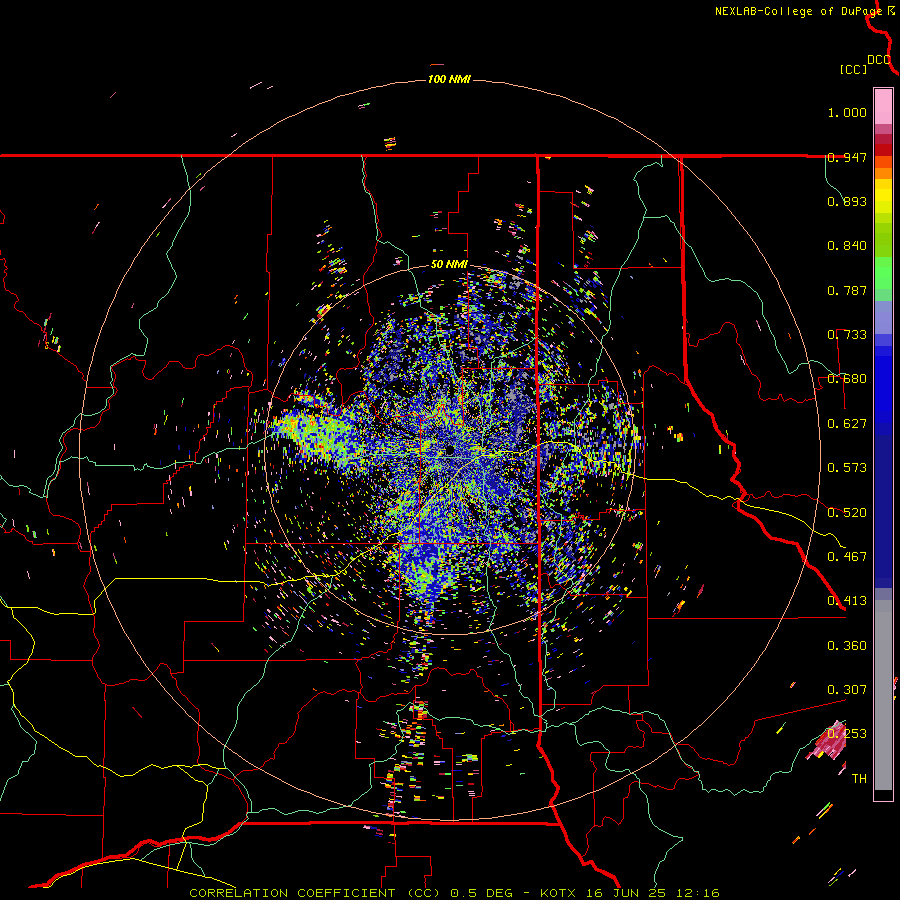The image size is (900, 900).
Task: Click the 0.787 color scale value
Action: pos(847,290)
